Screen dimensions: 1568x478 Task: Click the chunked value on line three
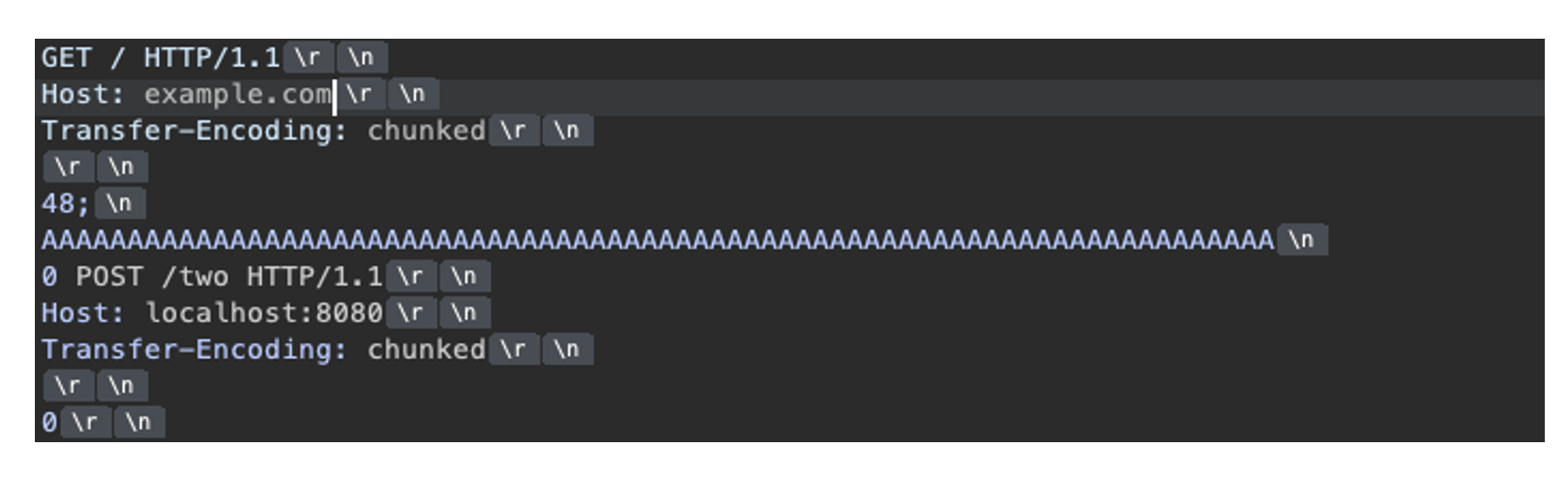point(426,131)
